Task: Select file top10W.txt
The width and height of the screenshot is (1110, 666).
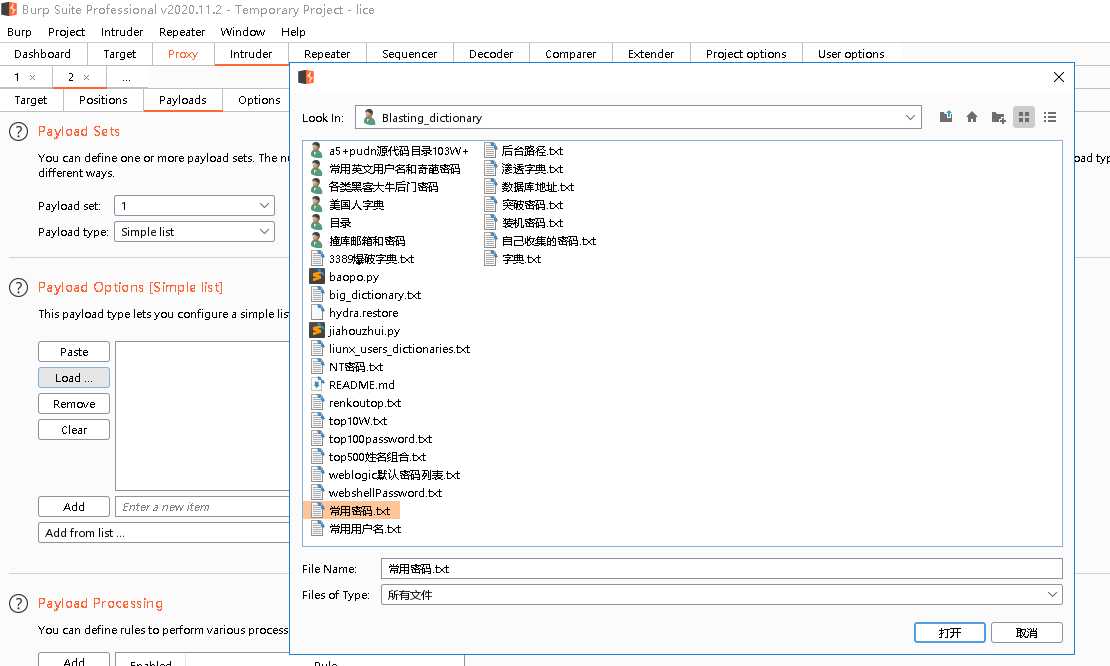Action: click(x=349, y=420)
